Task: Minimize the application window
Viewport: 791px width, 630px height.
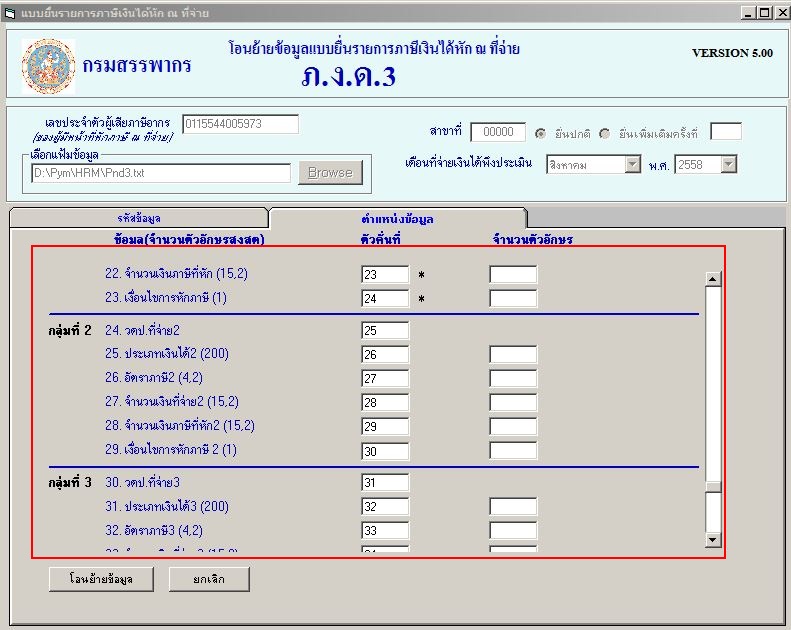Action: [x=748, y=13]
